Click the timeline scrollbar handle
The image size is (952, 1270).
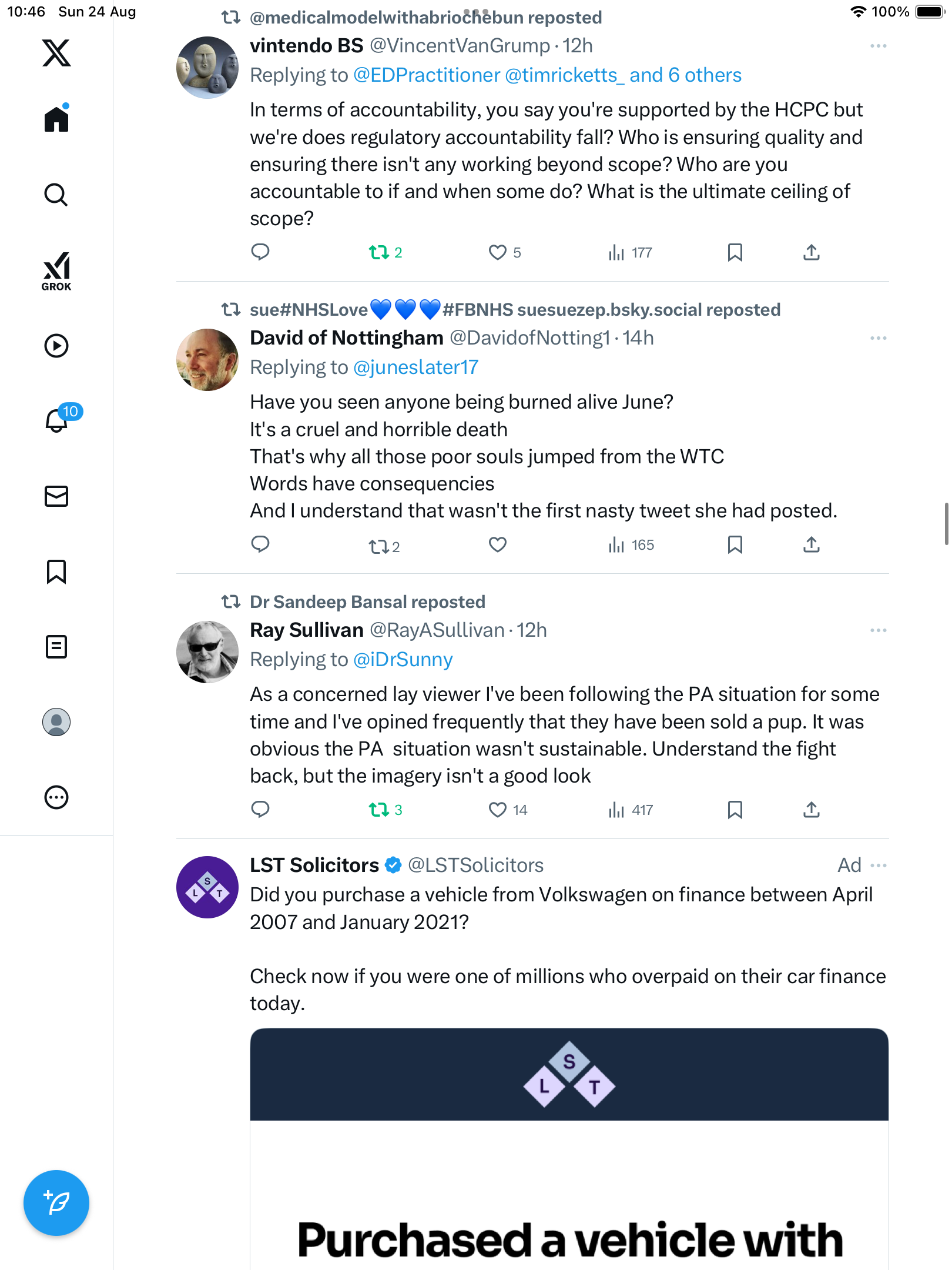946,523
